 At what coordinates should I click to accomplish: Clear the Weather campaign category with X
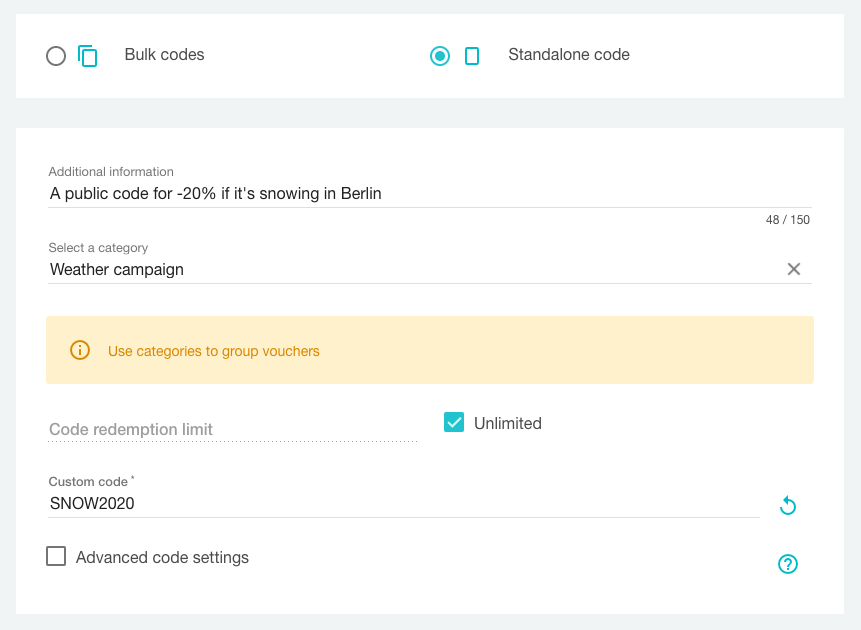point(794,269)
